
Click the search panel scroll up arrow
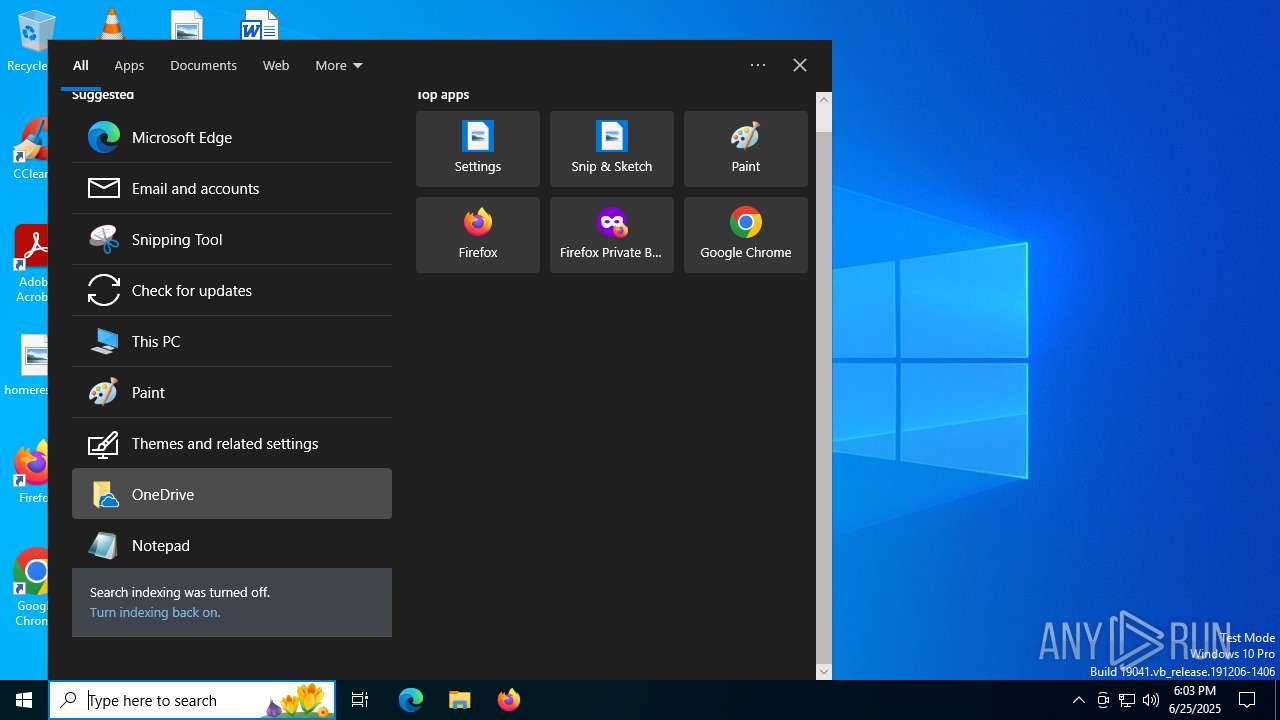(x=824, y=99)
